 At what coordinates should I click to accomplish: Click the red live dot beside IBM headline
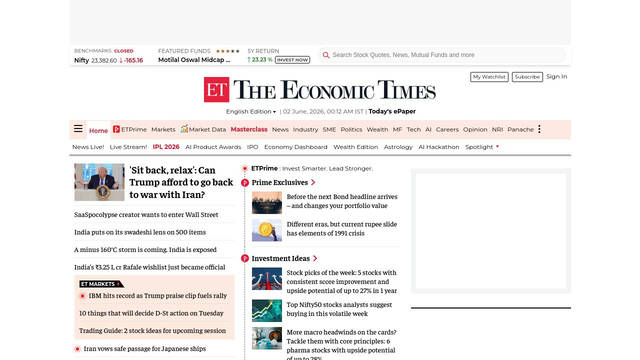tap(82, 296)
